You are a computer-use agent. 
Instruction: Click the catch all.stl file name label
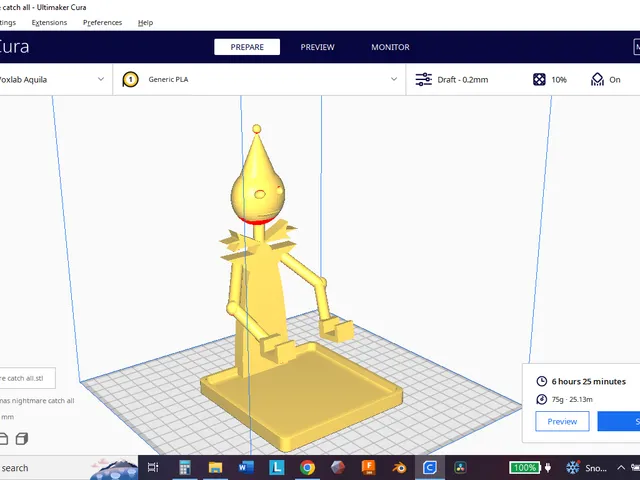click(27, 378)
